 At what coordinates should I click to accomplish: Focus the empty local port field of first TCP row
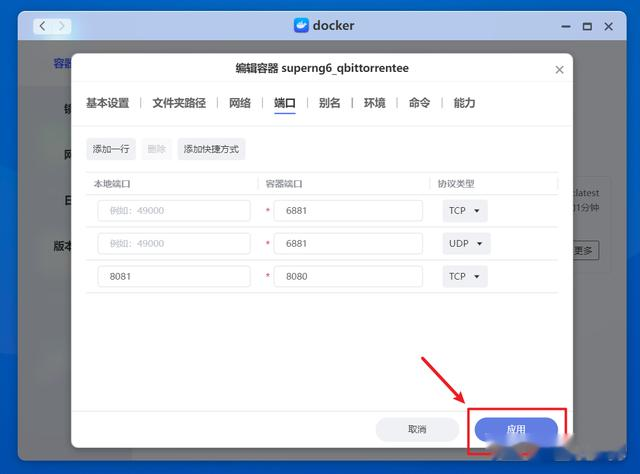(174, 211)
